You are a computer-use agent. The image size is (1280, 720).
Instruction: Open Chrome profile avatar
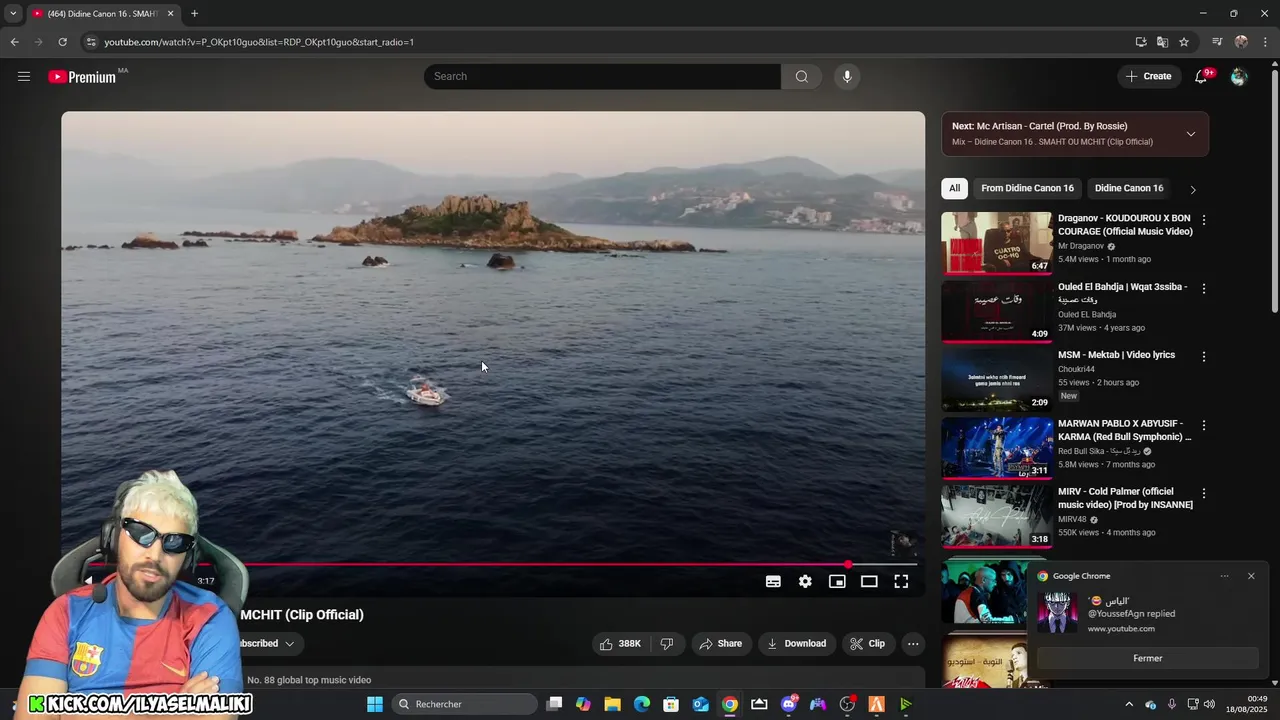tap(1241, 42)
